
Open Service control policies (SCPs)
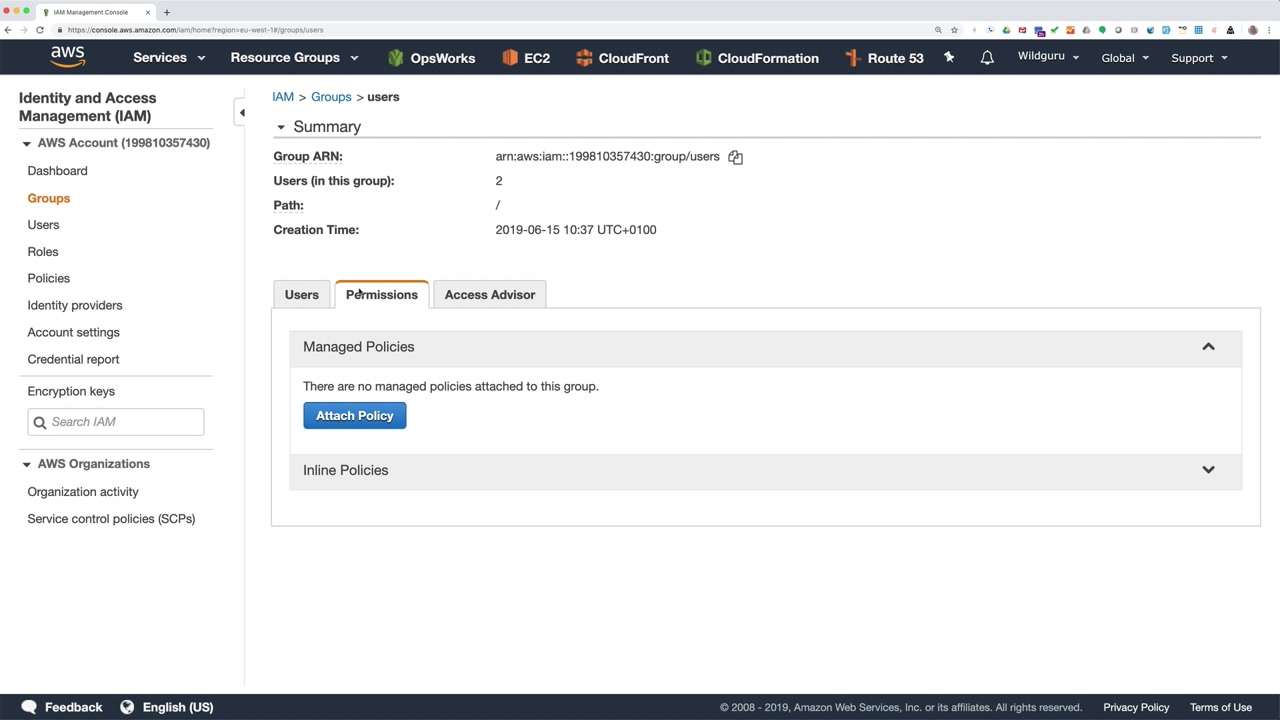(111, 519)
